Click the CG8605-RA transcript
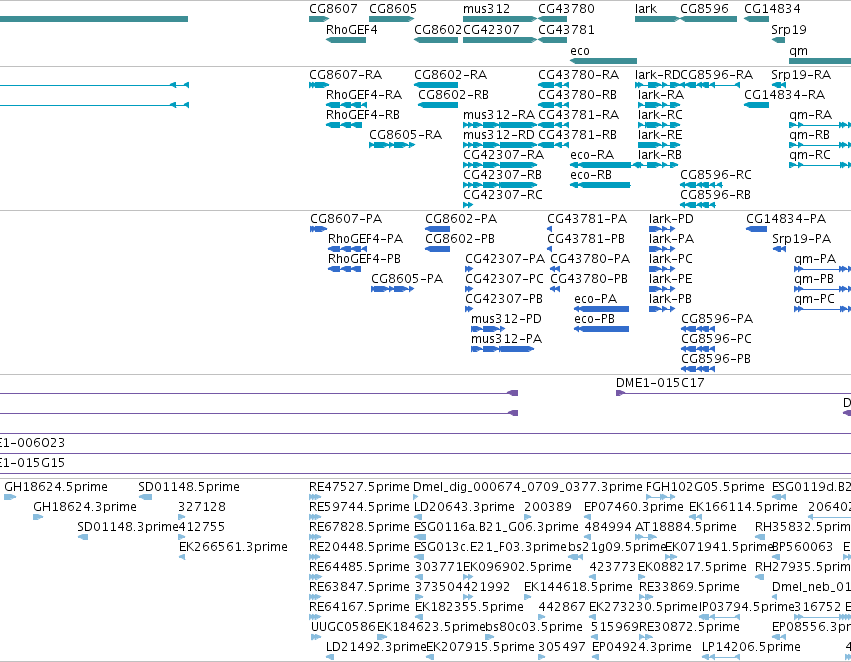Viewport: 851px width, 662px height. pos(392,145)
